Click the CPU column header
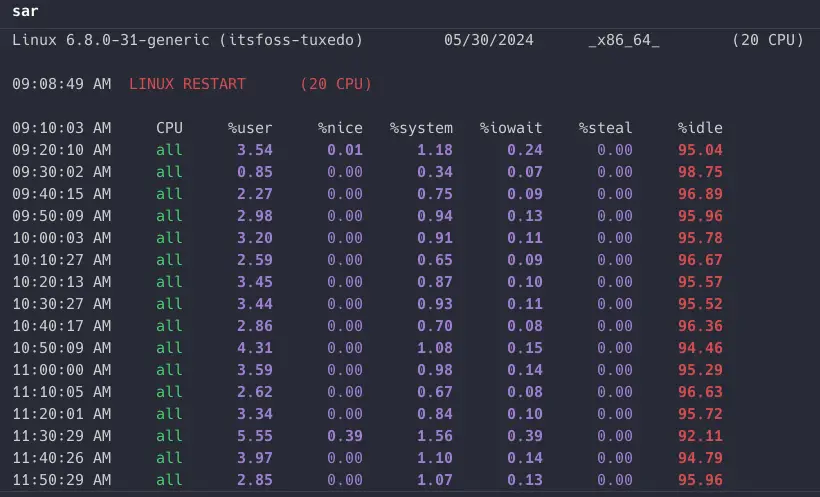This screenshot has height=497, width=820. click(x=169, y=128)
